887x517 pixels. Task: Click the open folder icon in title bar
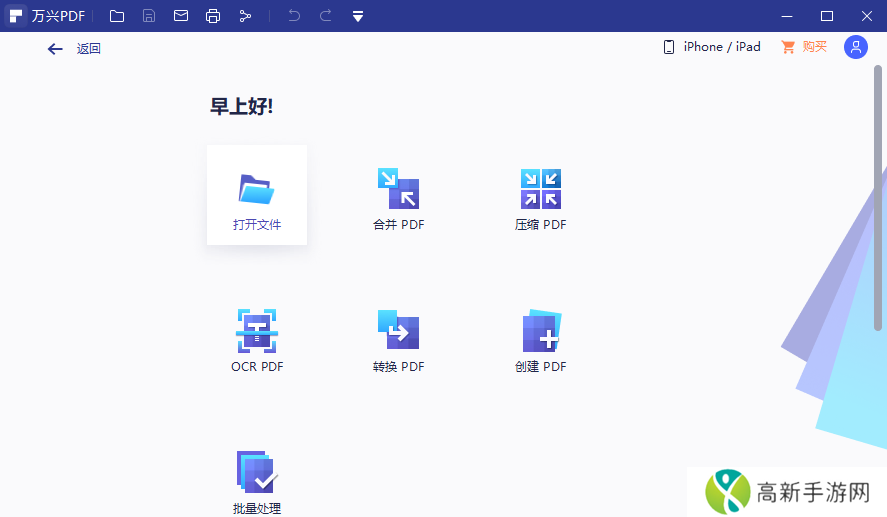(117, 16)
